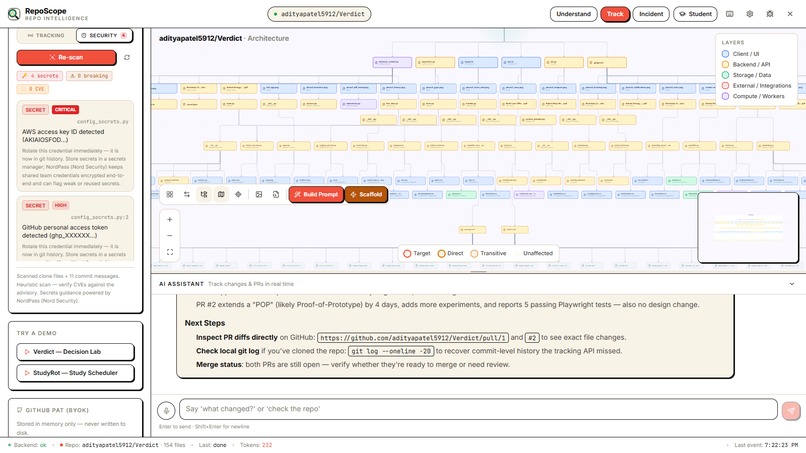Open the bug debug icon
This screenshot has height=453, width=806.
(770, 14)
